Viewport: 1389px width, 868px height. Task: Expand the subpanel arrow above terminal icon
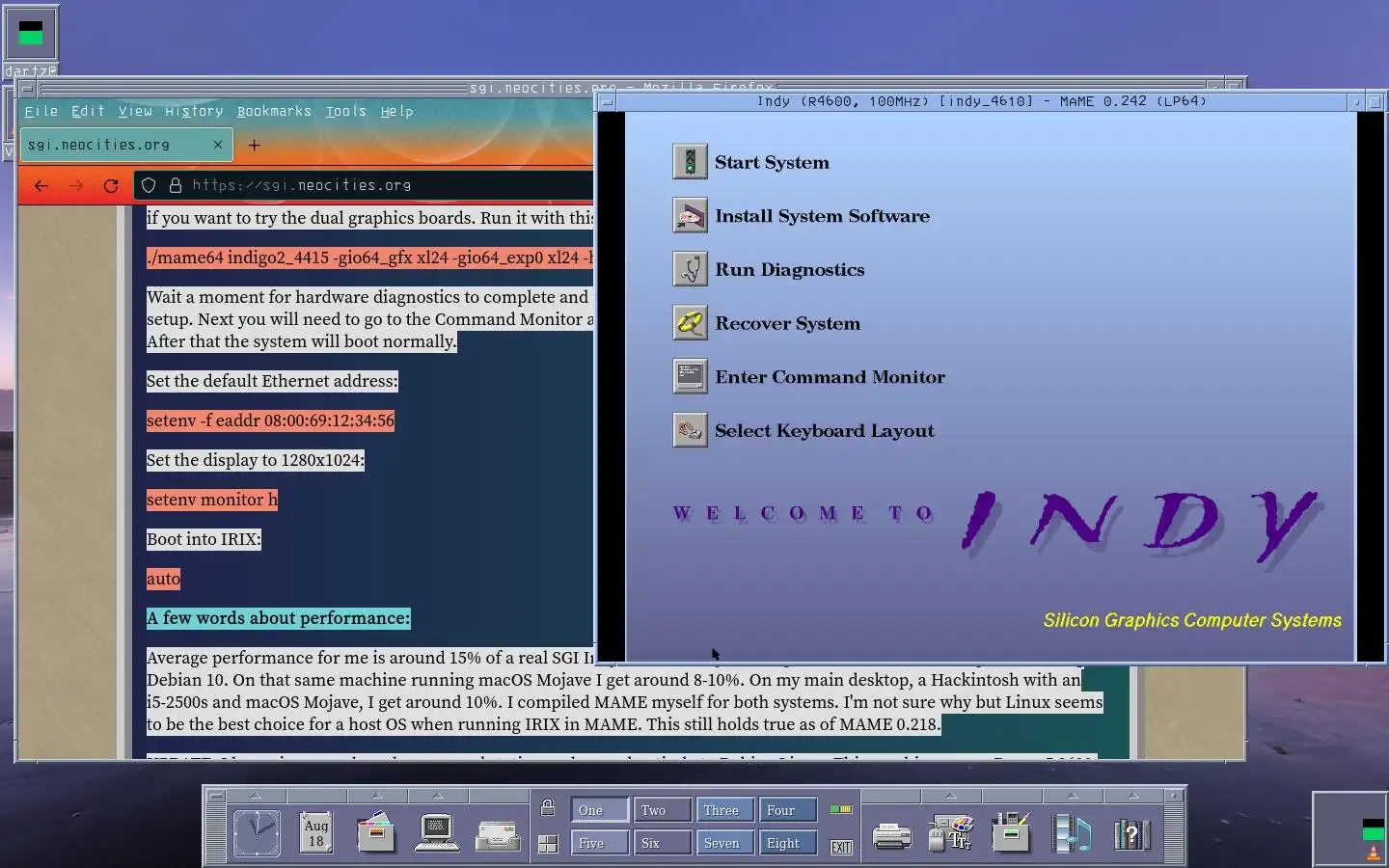[437, 796]
